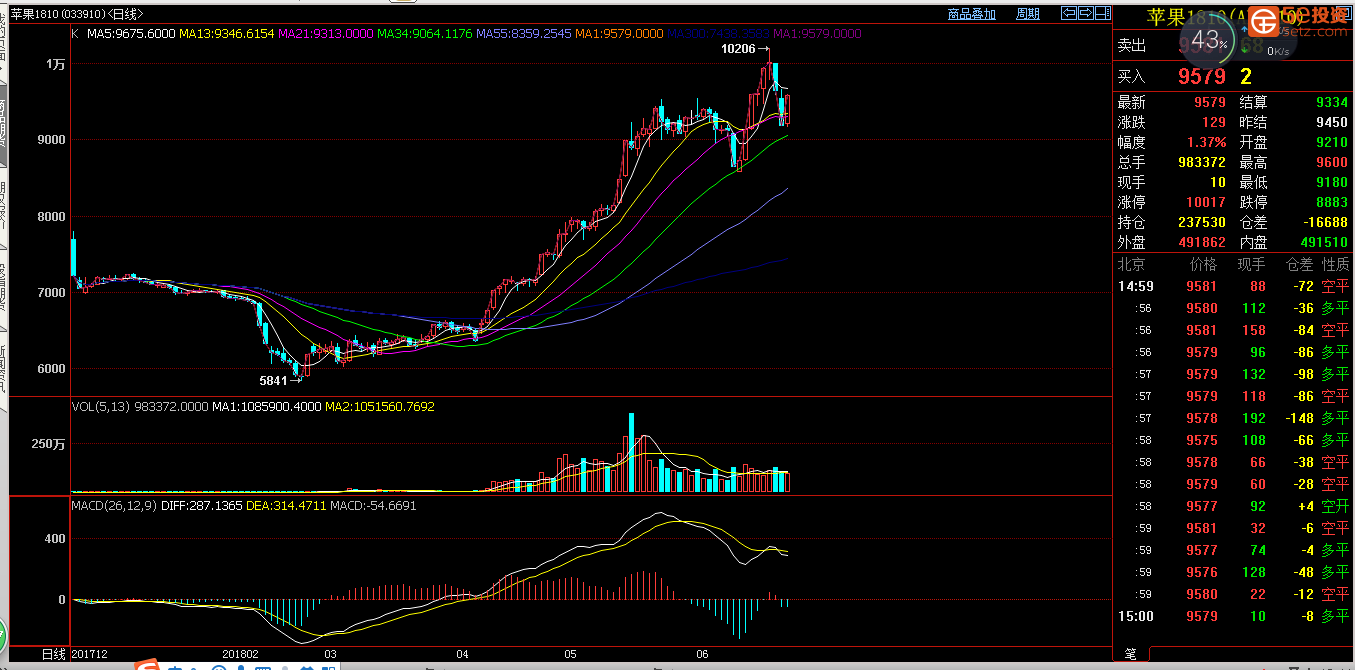Select the MA55:8359.2545 indicator label
Viewport: 1355px width, 670px height.
pos(523,33)
